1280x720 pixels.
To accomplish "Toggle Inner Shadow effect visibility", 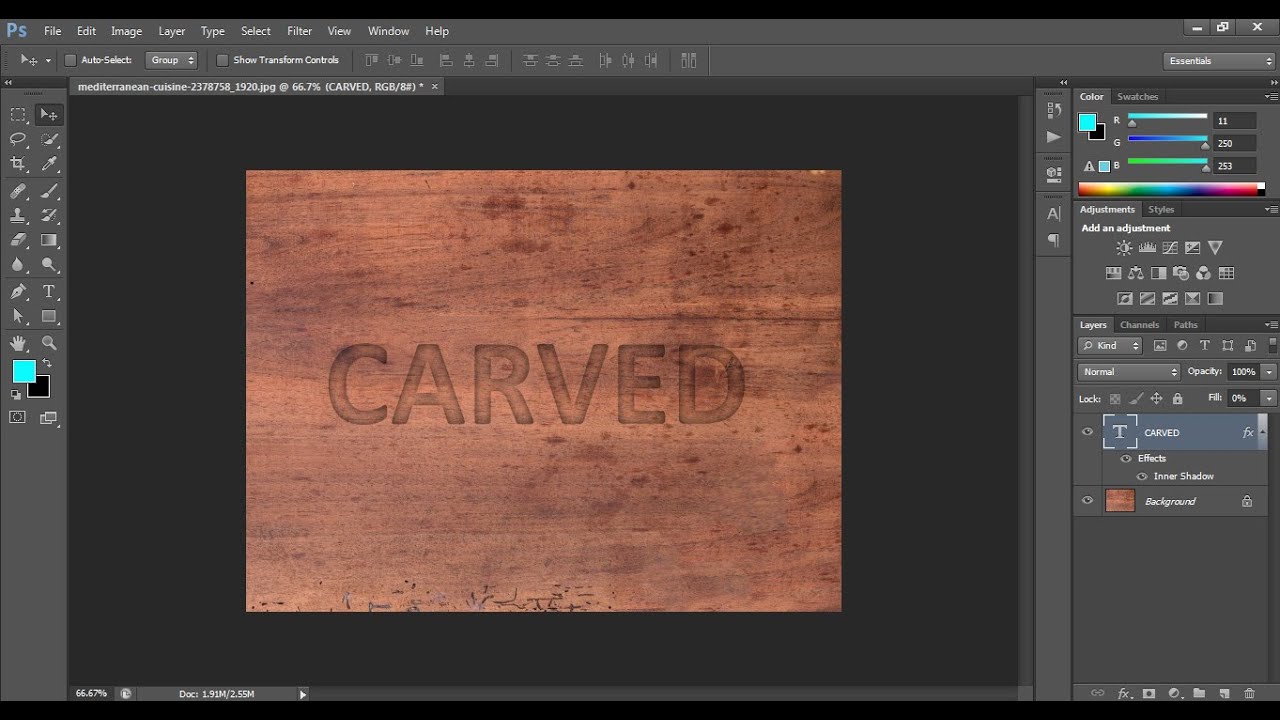I will pos(1142,476).
